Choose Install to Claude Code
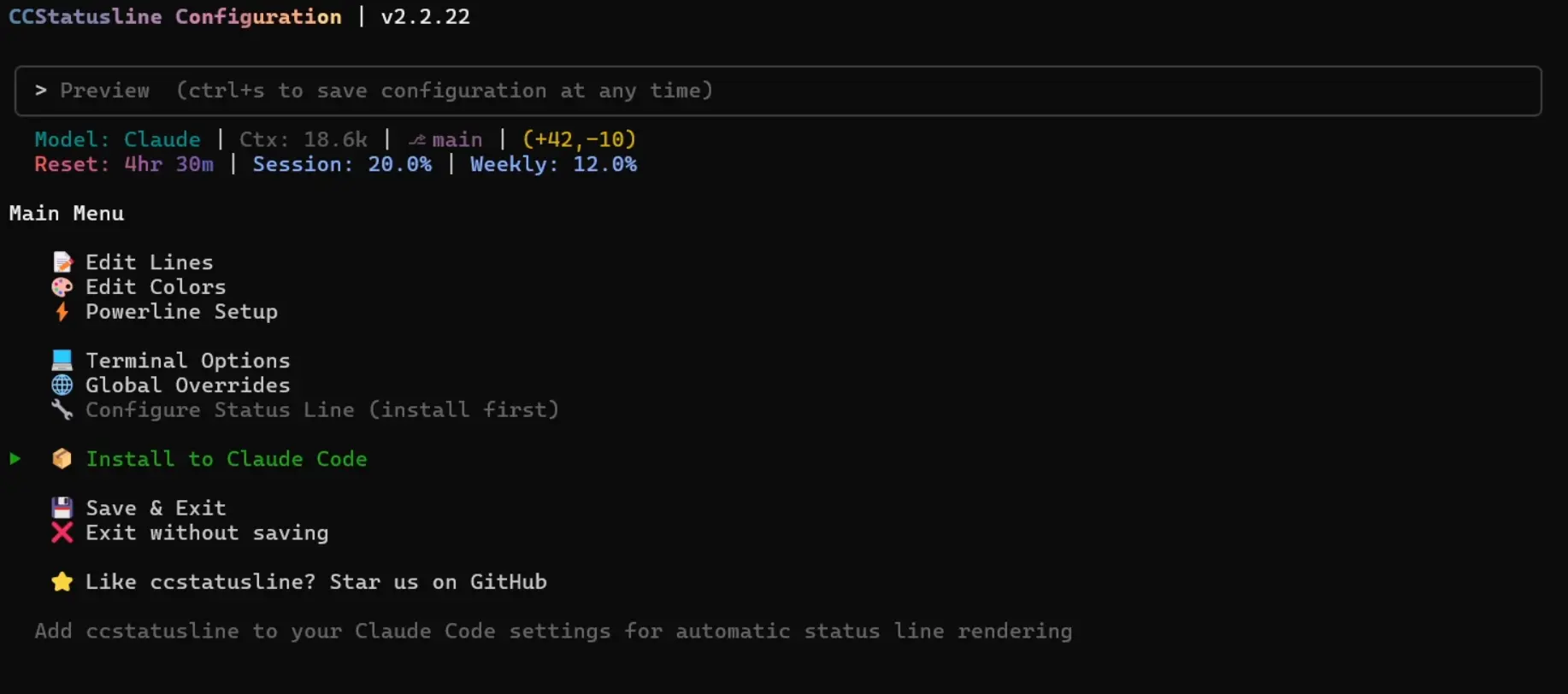 click(227, 459)
